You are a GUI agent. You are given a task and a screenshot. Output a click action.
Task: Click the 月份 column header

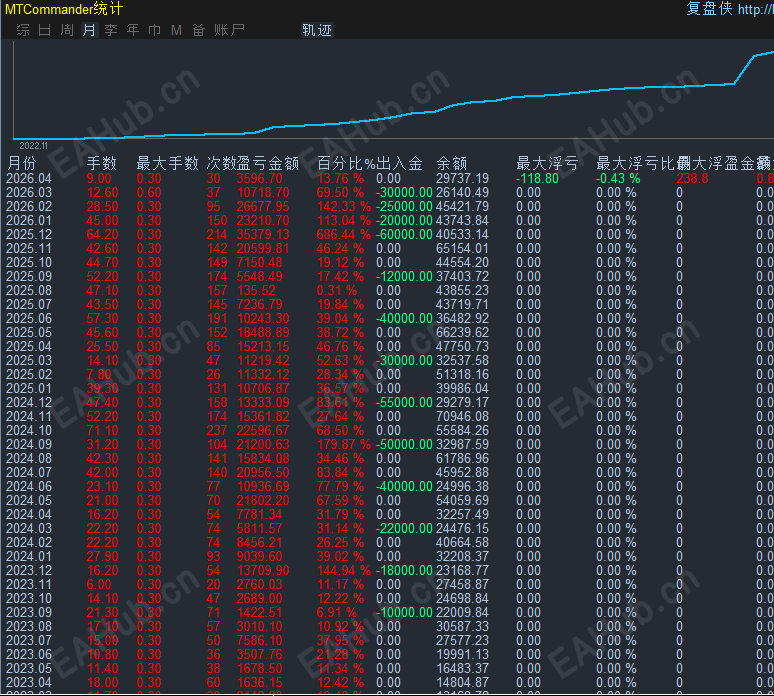[22, 163]
